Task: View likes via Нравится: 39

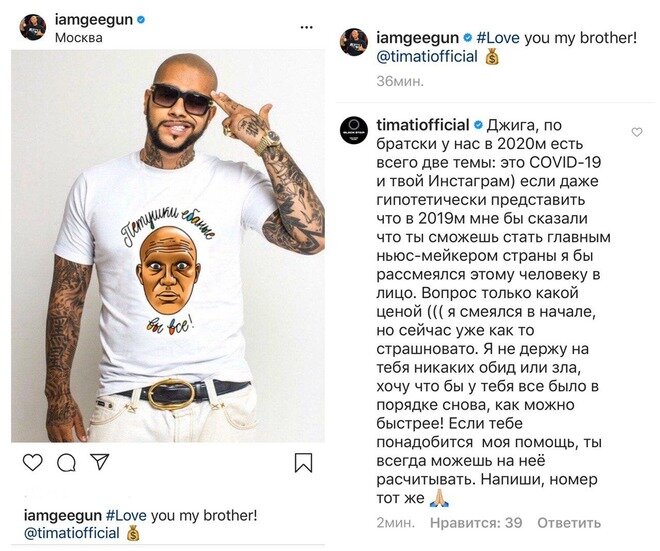Action: (476, 523)
